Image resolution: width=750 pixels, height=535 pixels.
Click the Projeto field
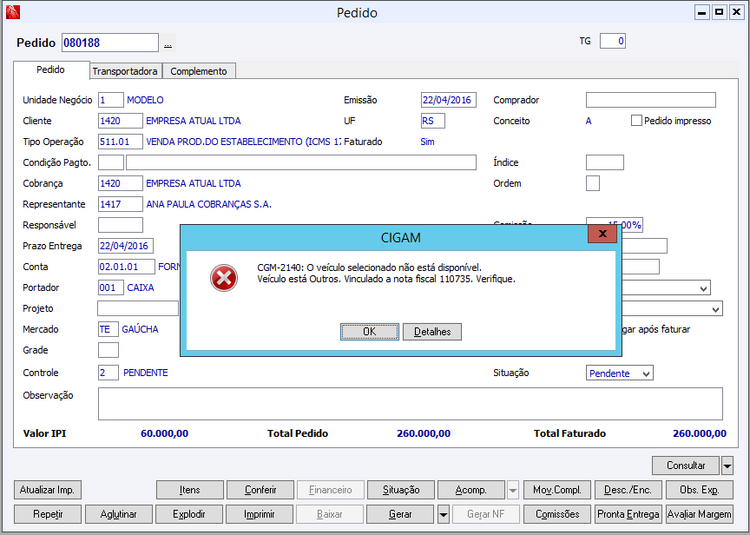[x=138, y=308]
